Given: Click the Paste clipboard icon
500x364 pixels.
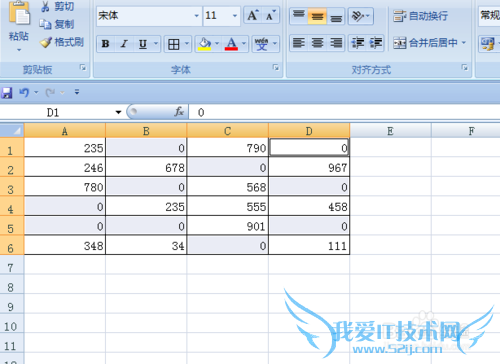Looking at the screenshot, I should (x=19, y=13).
